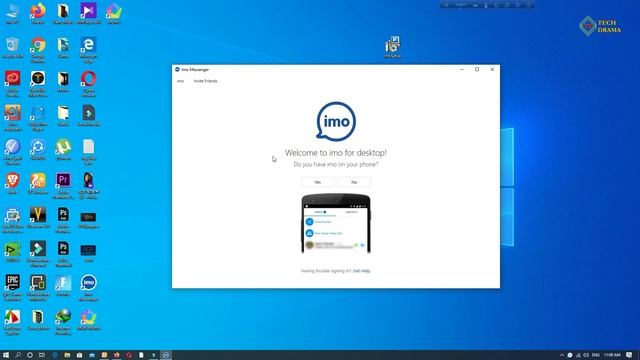Open the woman photo icon on the desktop
This screenshot has height=360, width=640.
coord(89,186)
